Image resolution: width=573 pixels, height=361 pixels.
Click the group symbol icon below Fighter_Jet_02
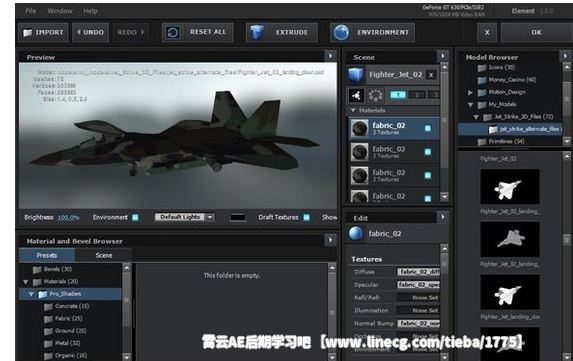[x=356, y=95]
